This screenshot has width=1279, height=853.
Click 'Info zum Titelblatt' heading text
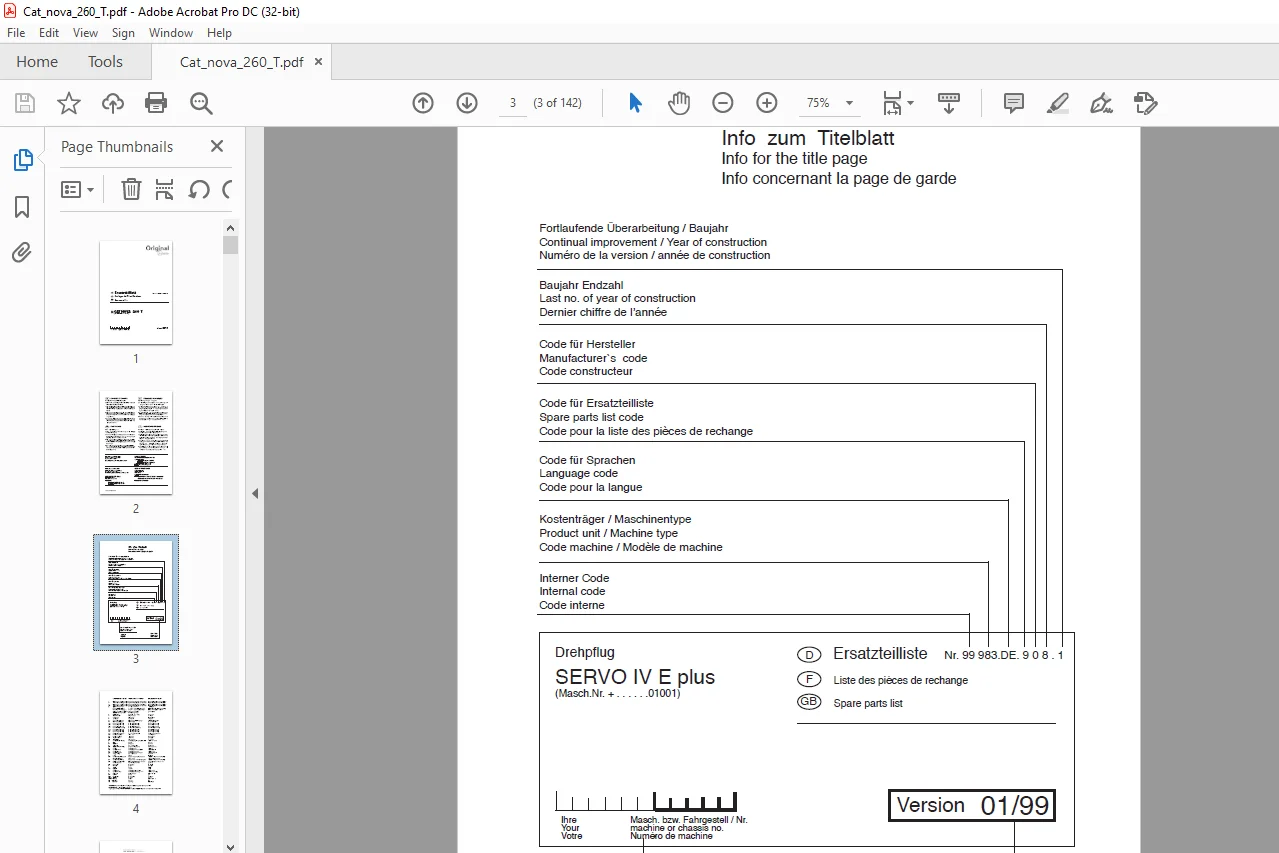(x=808, y=138)
